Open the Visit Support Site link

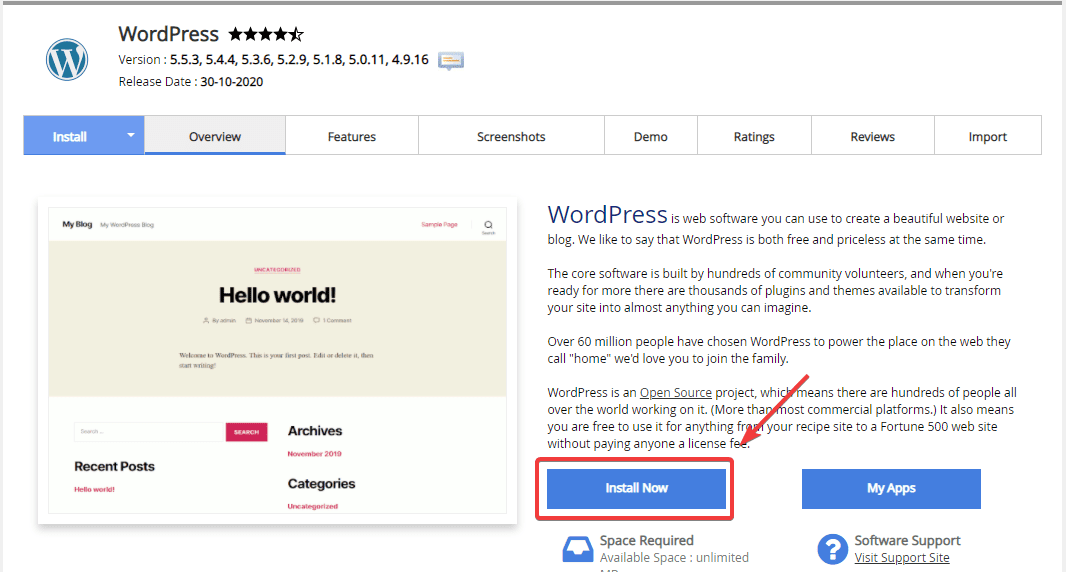click(902, 558)
